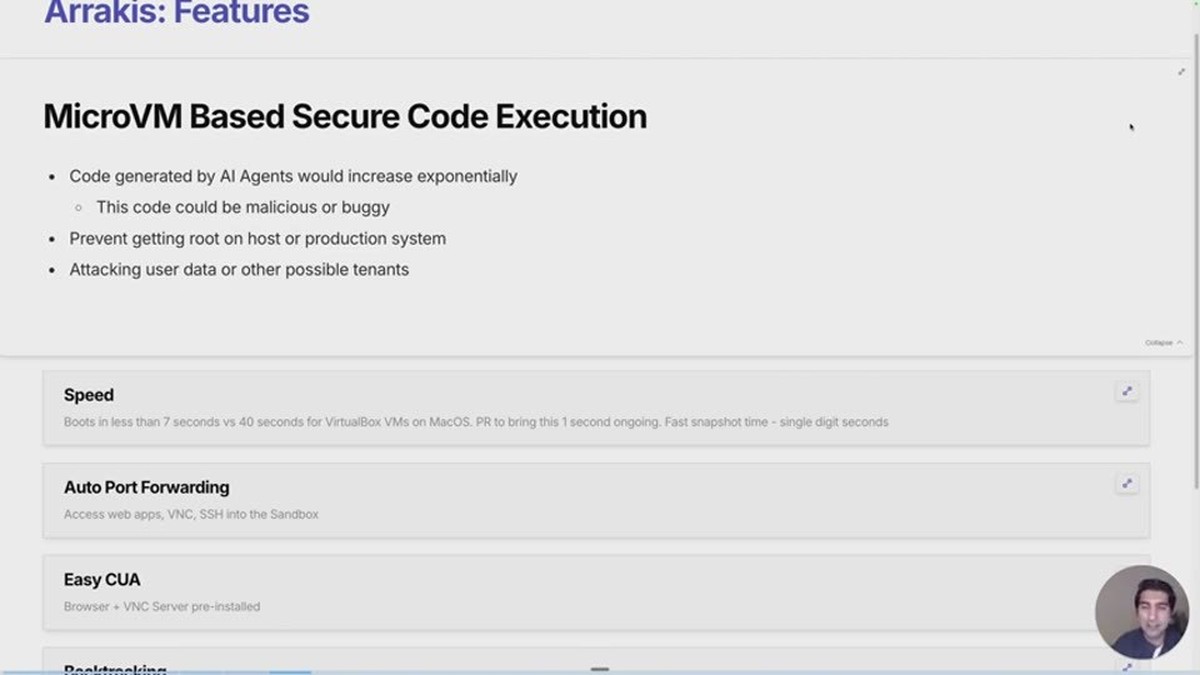Expand the MicroVM section to fullscreen
Image resolution: width=1200 pixels, height=675 pixels.
[1181, 72]
